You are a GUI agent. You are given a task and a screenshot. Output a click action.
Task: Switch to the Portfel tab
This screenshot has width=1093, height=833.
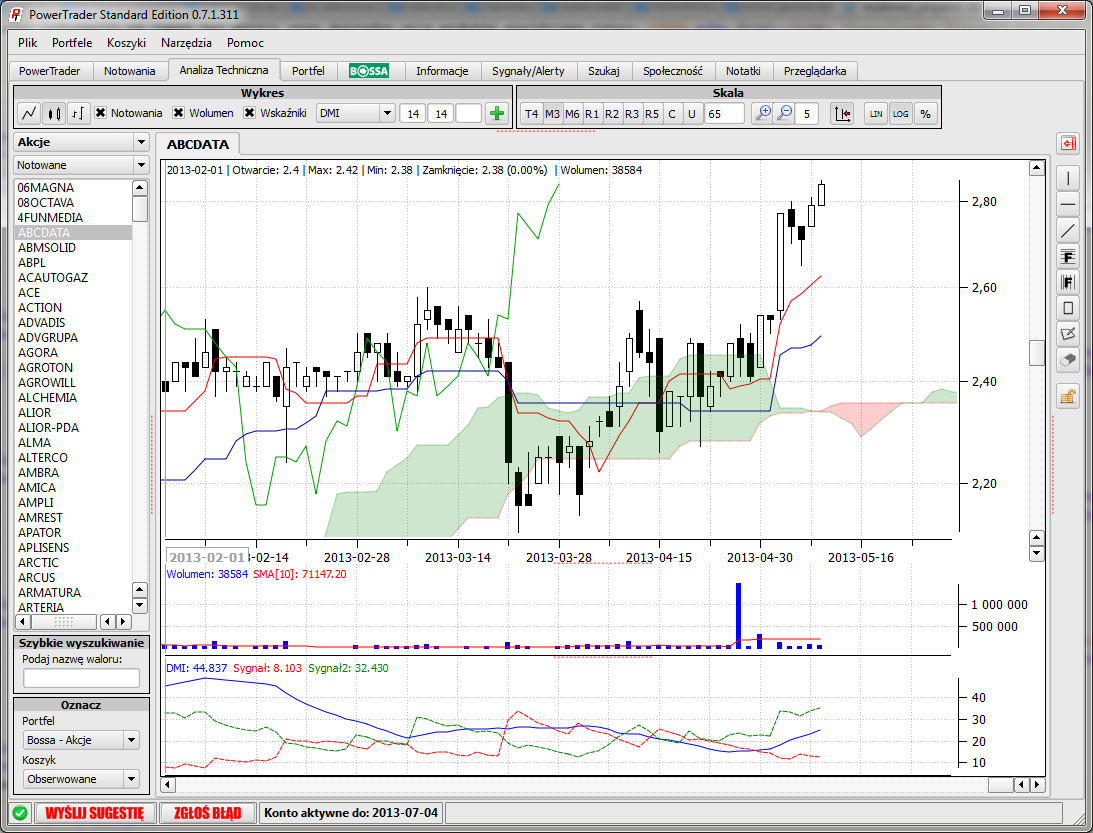[x=308, y=71]
